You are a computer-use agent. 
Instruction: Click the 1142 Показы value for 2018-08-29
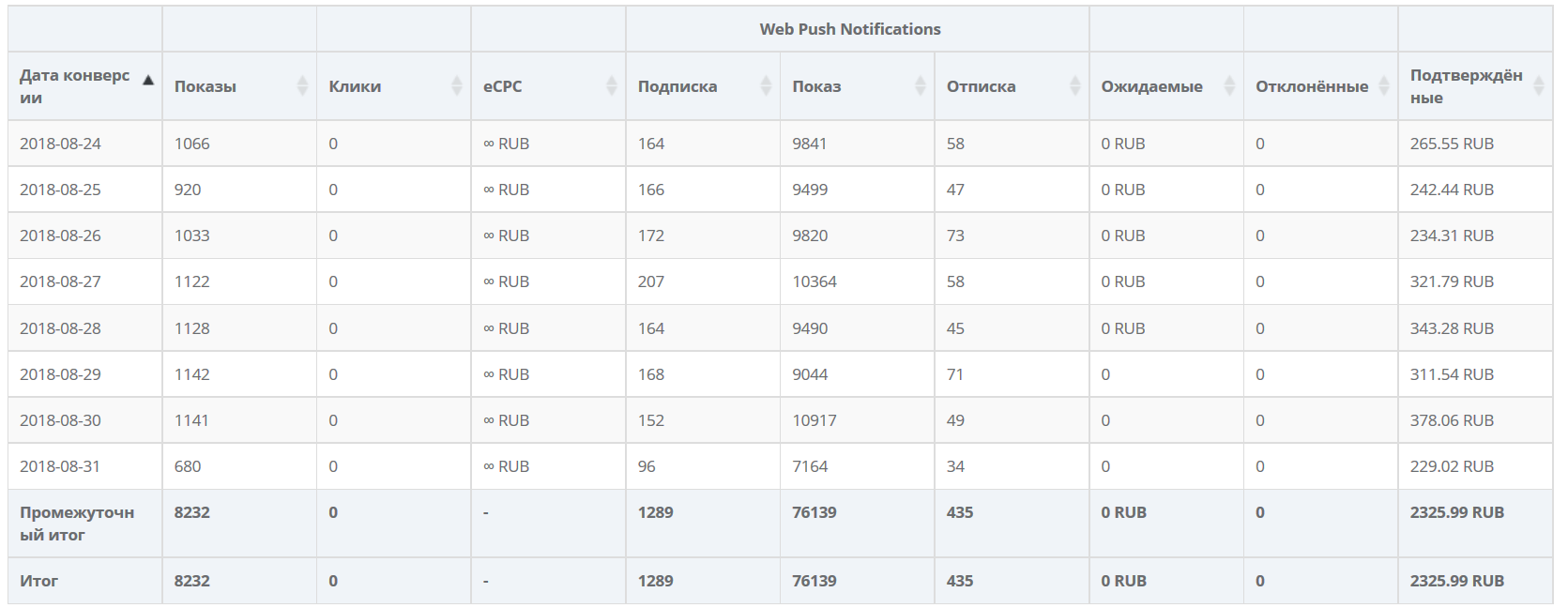[192, 374]
